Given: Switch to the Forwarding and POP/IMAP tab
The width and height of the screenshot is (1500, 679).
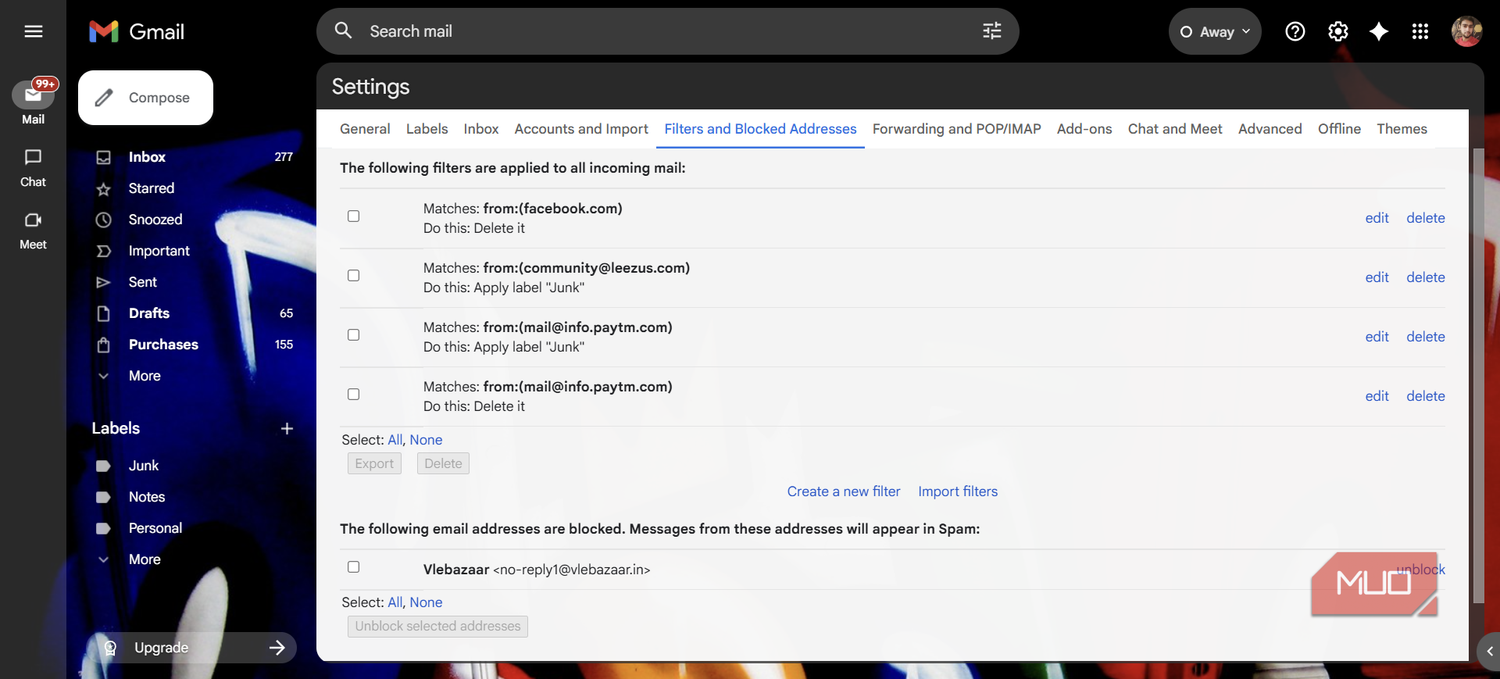Looking at the screenshot, I should pos(955,128).
